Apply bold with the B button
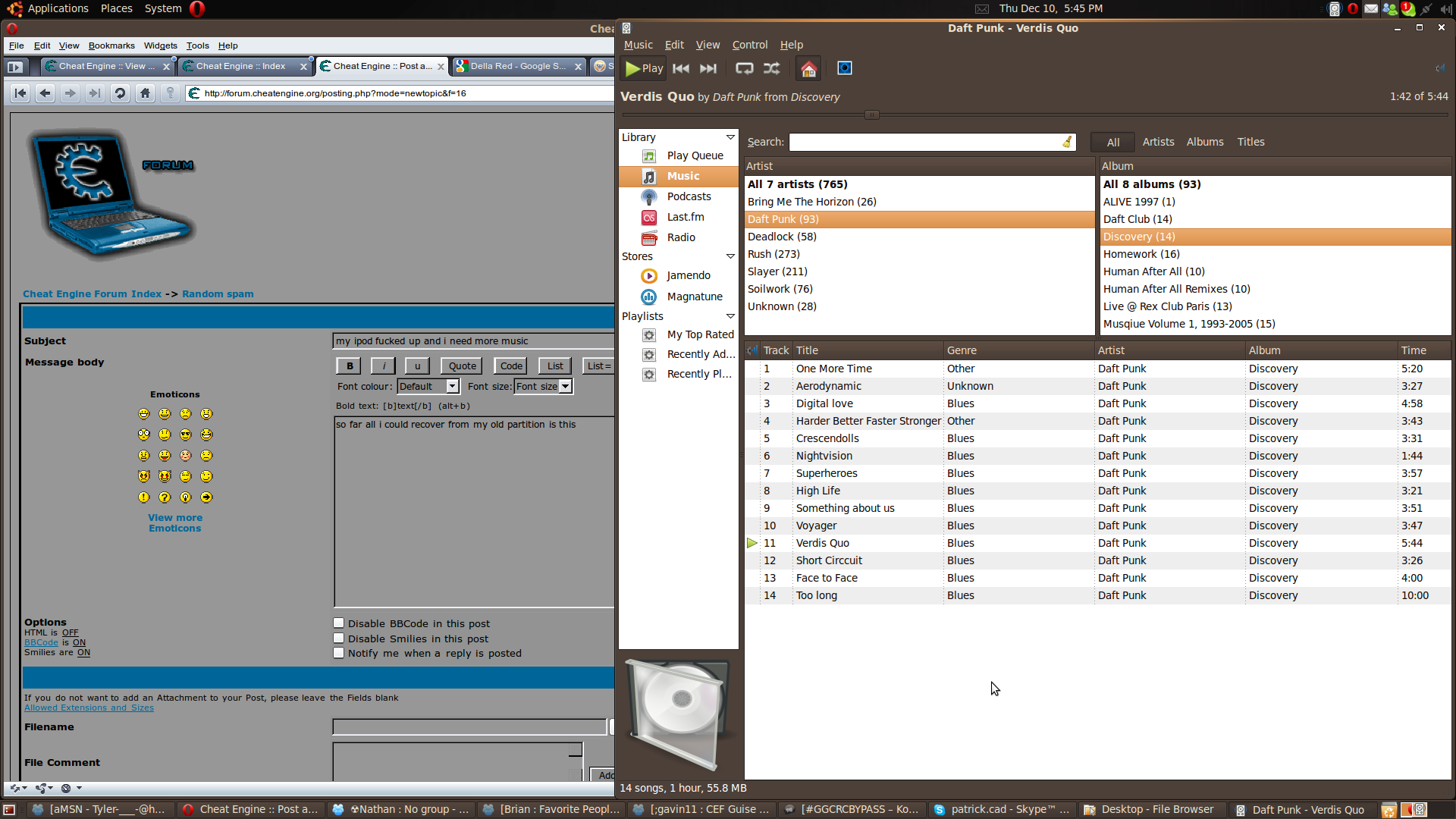 click(x=350, y=366)
